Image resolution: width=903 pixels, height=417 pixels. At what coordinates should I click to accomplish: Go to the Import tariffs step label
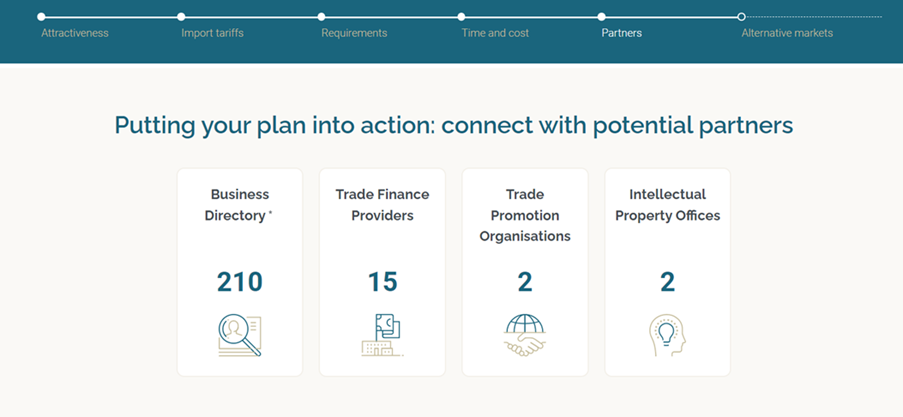213,33
